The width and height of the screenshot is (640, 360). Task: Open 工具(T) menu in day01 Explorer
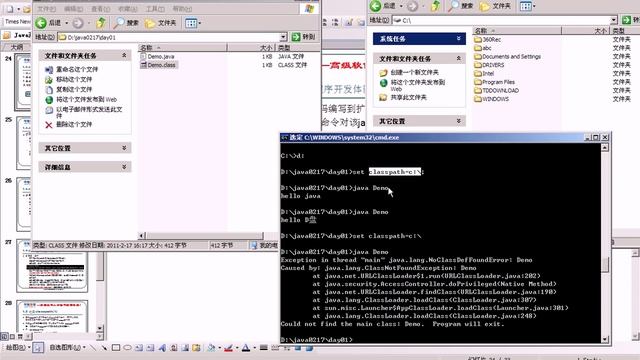pos(155,9)
